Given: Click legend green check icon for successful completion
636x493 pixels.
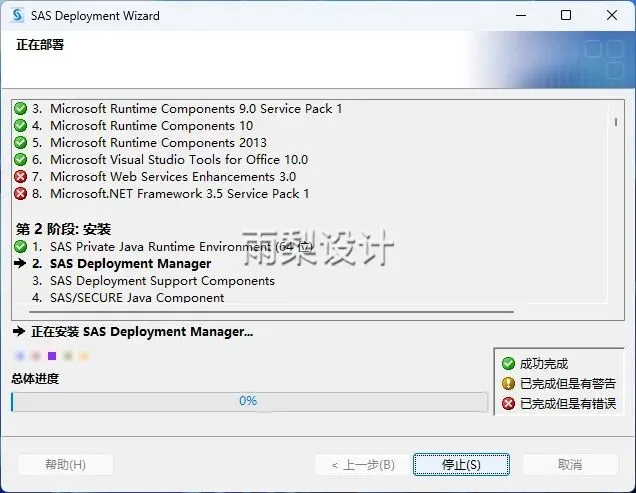Looking at the screenshot, I should [508, 364].
